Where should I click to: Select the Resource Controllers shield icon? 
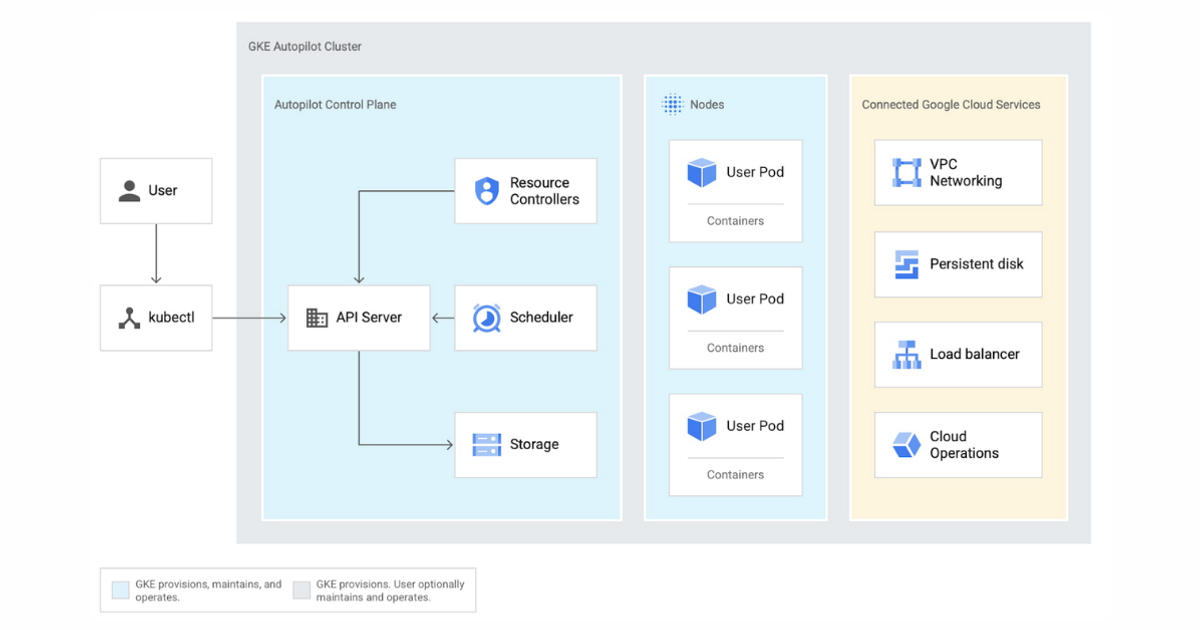(487, 190)
